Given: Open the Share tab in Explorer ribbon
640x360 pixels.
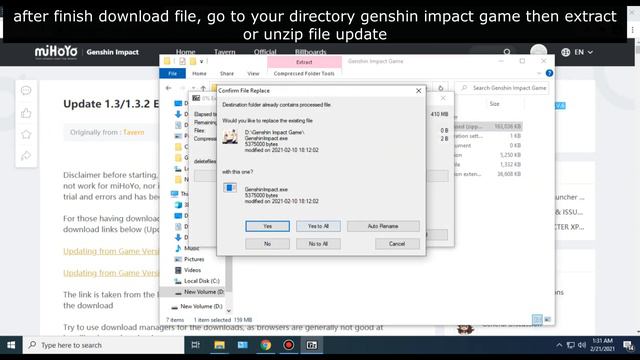Looking at the screenshot, I should pos(227,73).
